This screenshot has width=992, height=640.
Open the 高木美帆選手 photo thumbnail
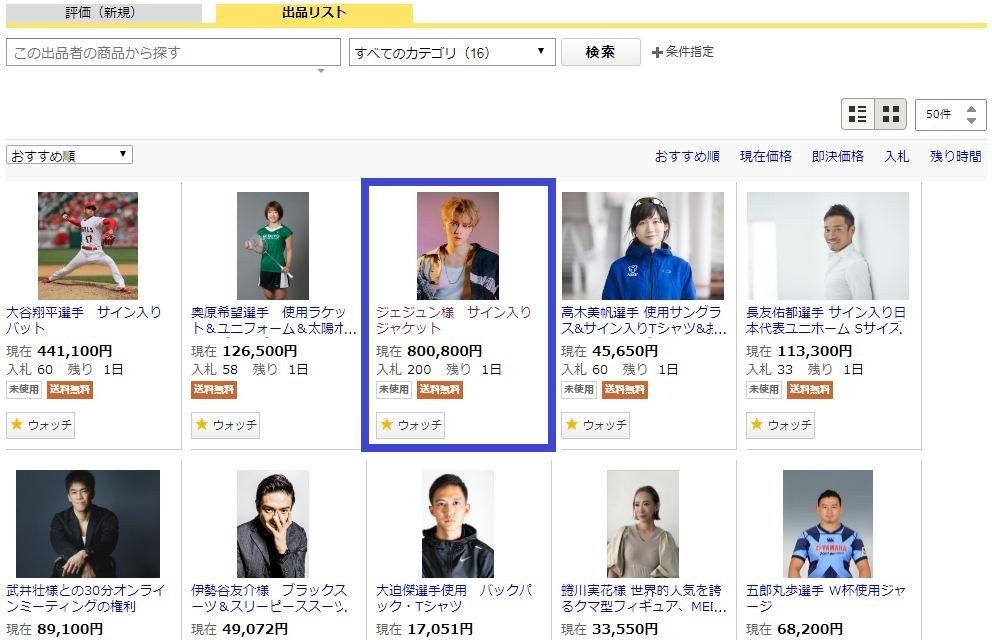[643, 246]
